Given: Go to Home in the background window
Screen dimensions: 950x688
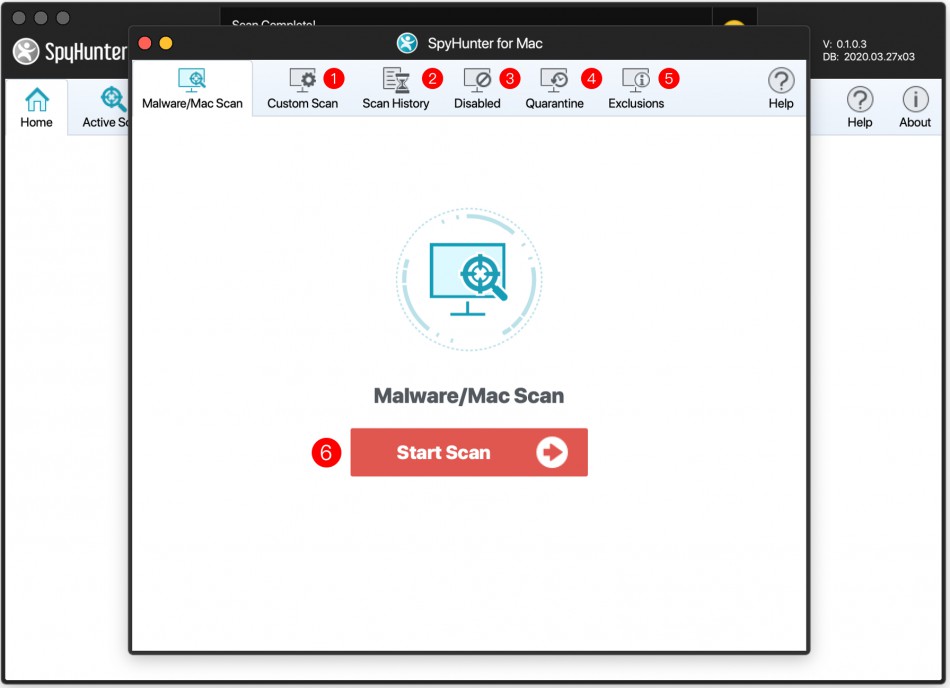Looking at the screenshot, I should (x=37, y=107).
